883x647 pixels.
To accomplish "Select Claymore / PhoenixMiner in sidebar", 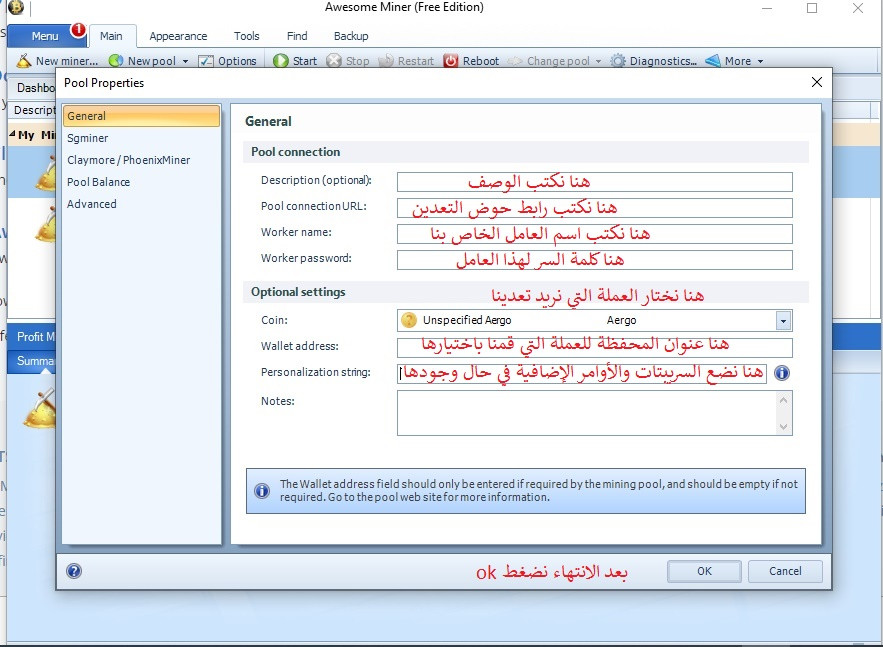I will 141,160.
